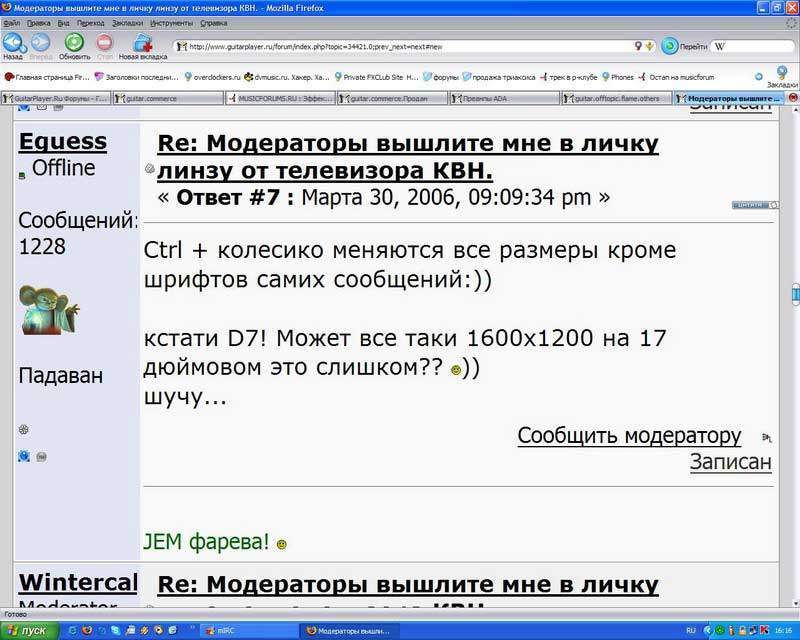Switch to the Презнпы ADA tab
Screen dimensions: 800x640
pos(504,98)
